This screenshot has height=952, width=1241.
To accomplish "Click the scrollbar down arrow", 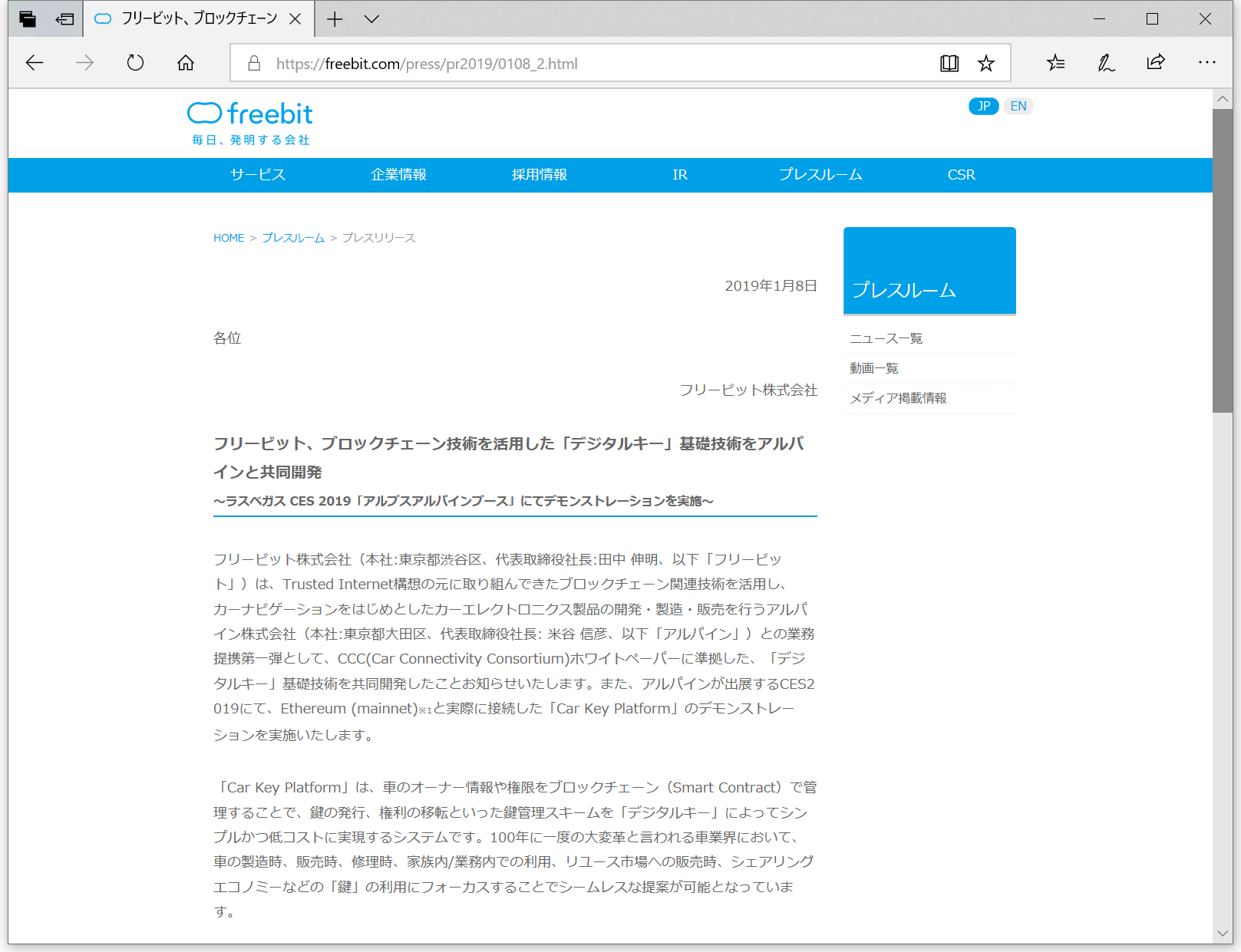I will coord(1223,934).
